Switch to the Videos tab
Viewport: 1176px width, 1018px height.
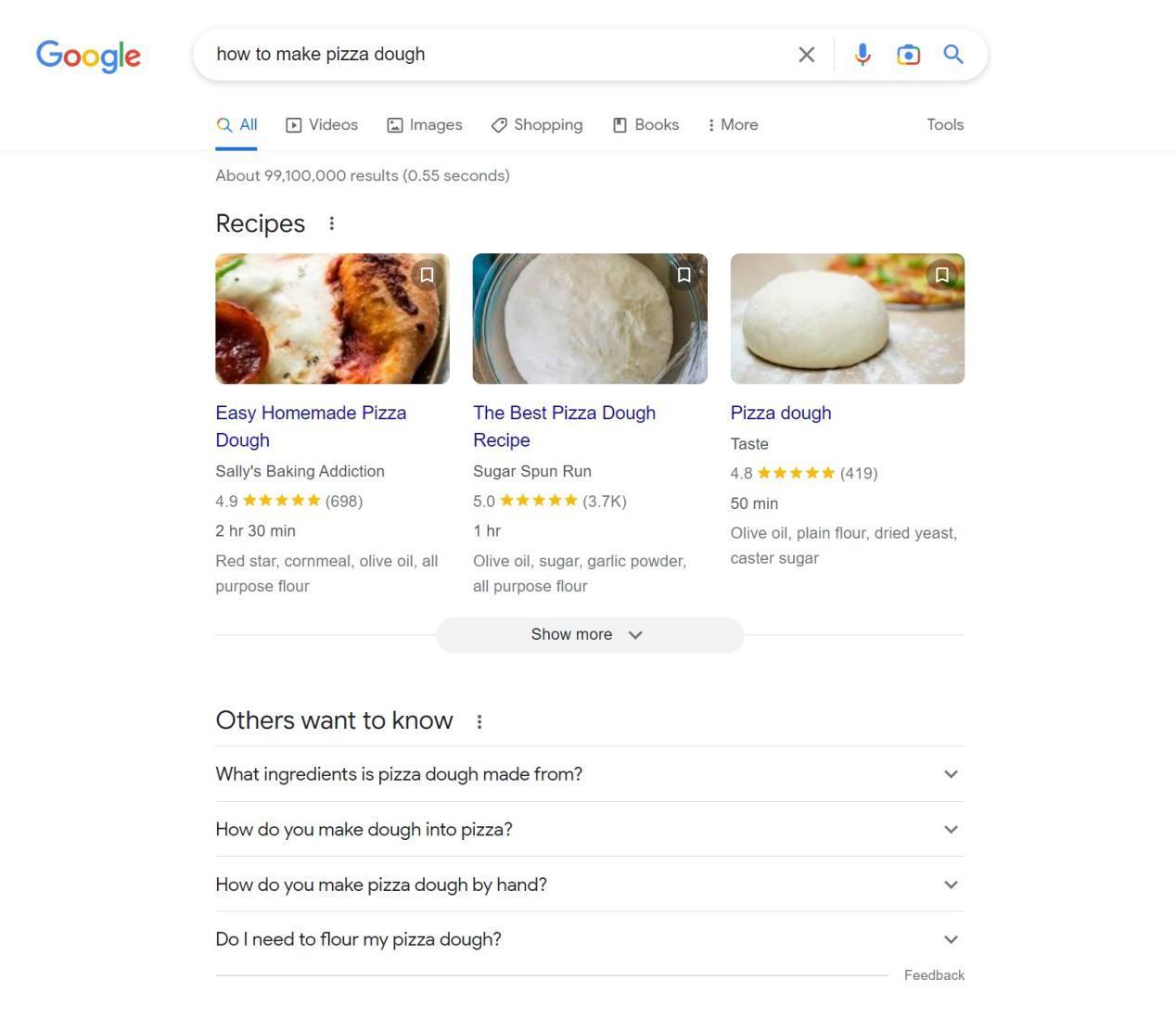tap(322, 125)
